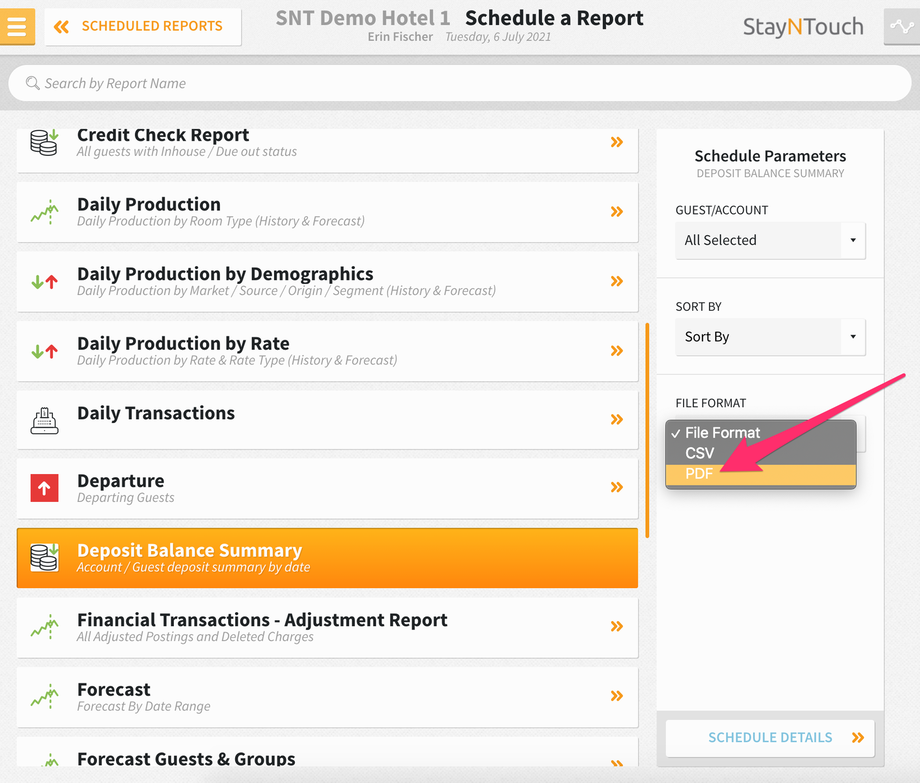Select the Departure report title

point(121,481)
